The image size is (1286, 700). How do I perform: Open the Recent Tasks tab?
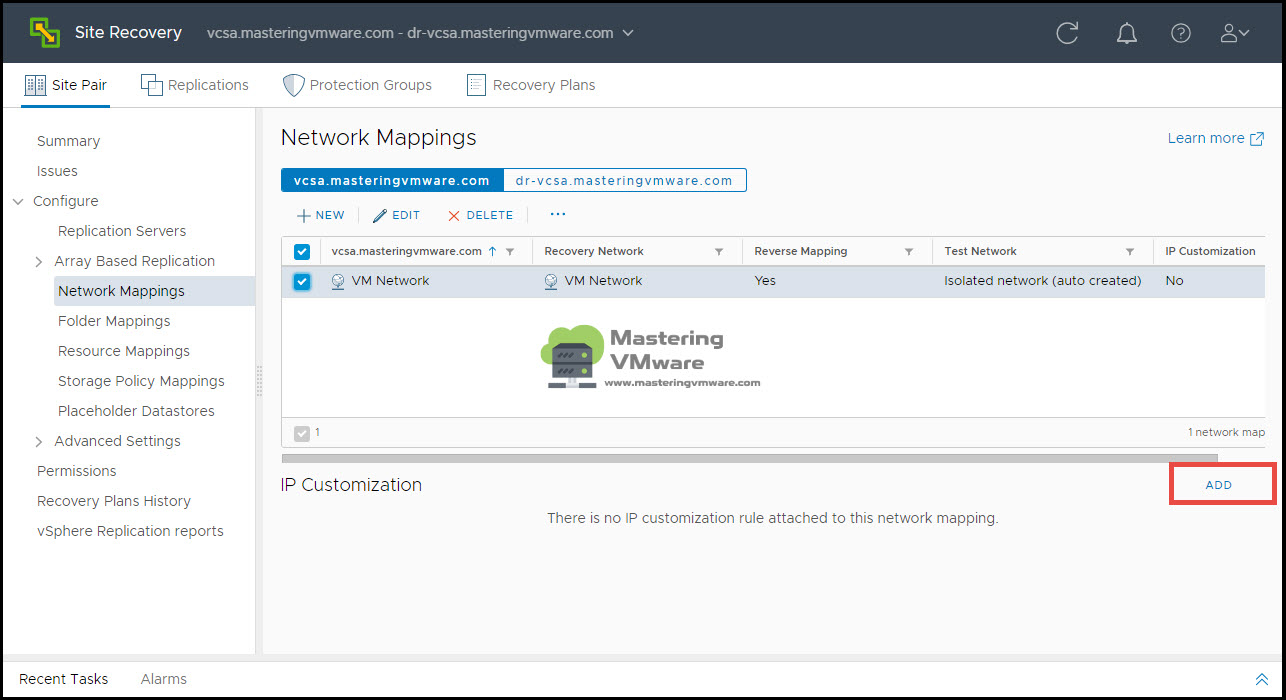(x=64, y=679)
